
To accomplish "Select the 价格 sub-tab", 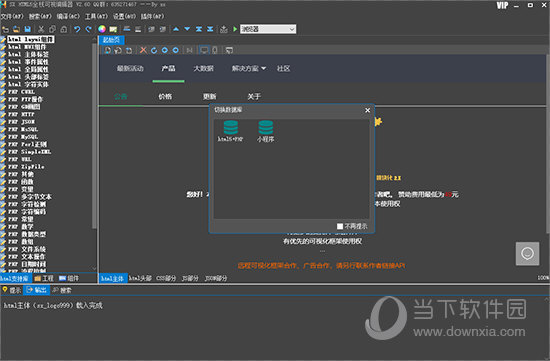I will click(165, 96).
